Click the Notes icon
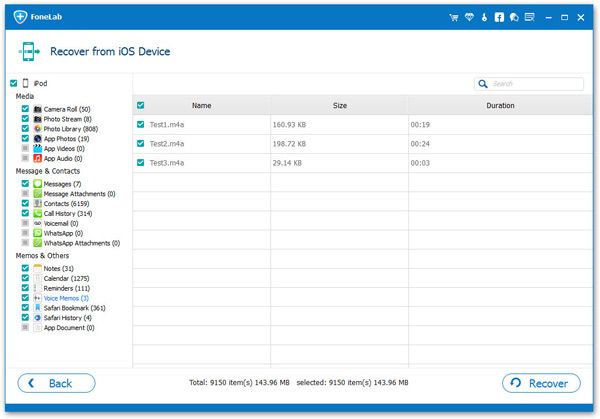This screenshot has width=600, height=419. click(38, 268)
